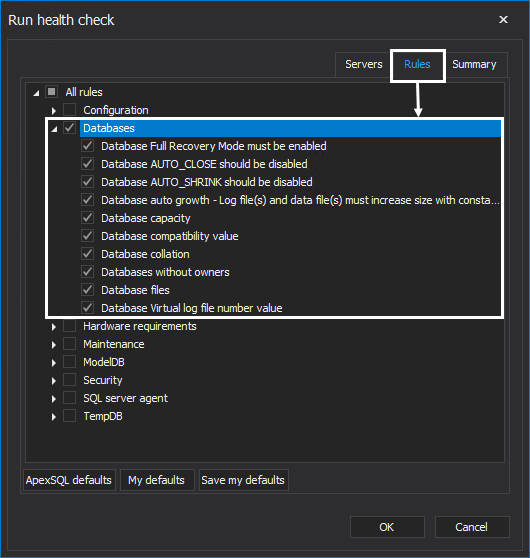Check the Hardware requirements checkbox
This screenshot has height=558, width=530.
point(69,326)
